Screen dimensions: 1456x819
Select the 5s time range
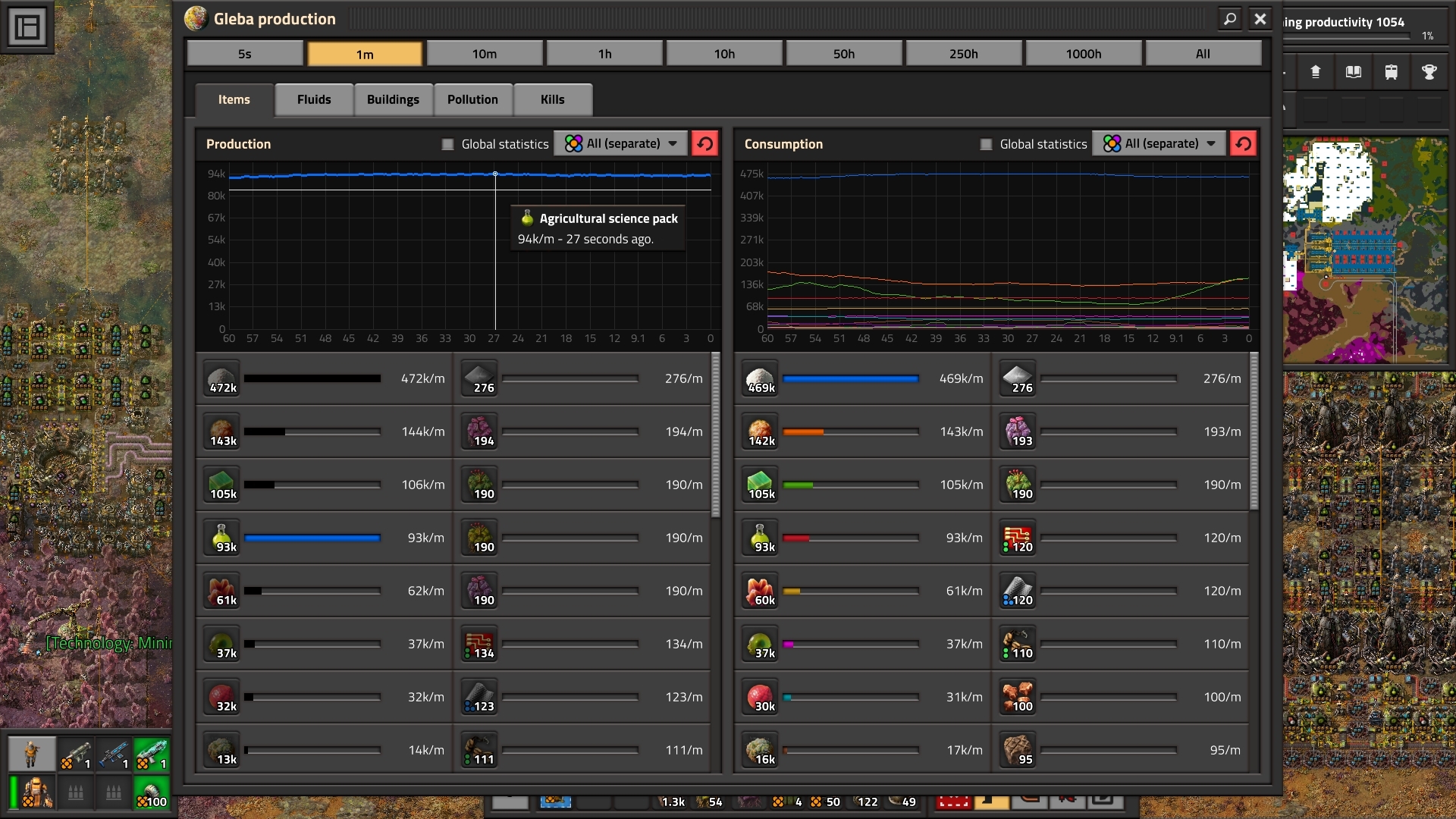(245, 54)
